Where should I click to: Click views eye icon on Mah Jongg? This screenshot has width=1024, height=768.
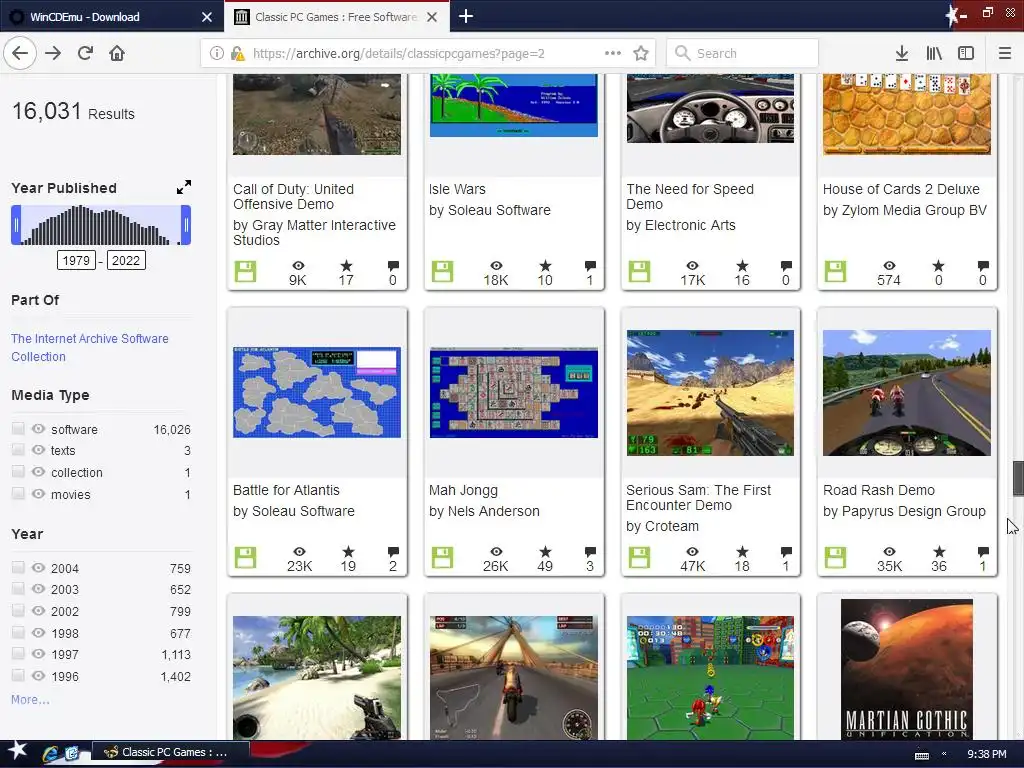(x=496, y=552)
